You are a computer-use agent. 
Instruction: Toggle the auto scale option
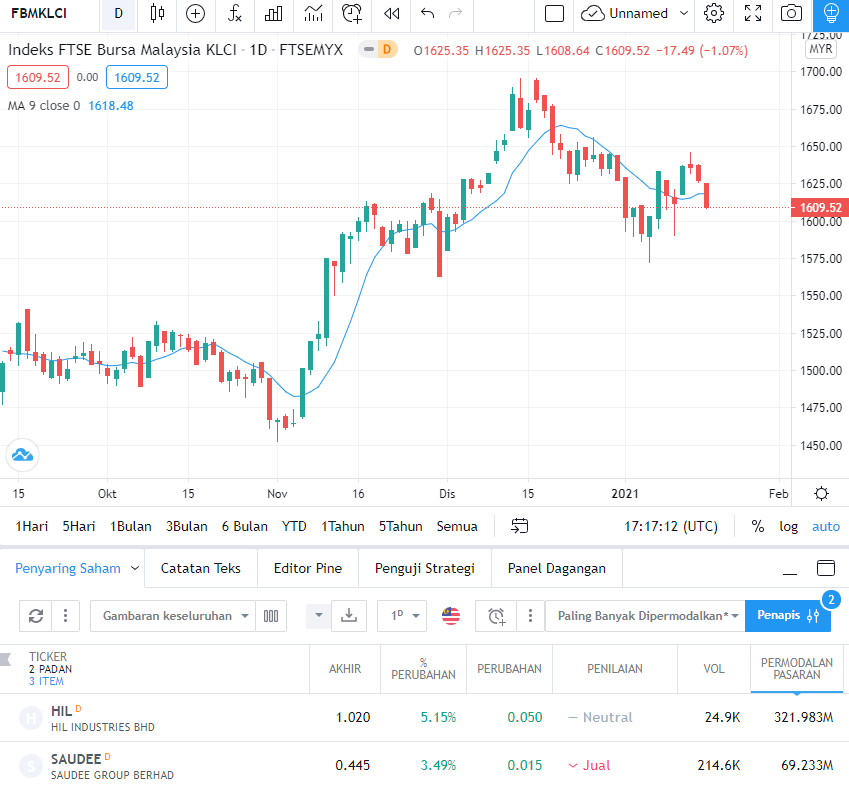pos(825,526)
